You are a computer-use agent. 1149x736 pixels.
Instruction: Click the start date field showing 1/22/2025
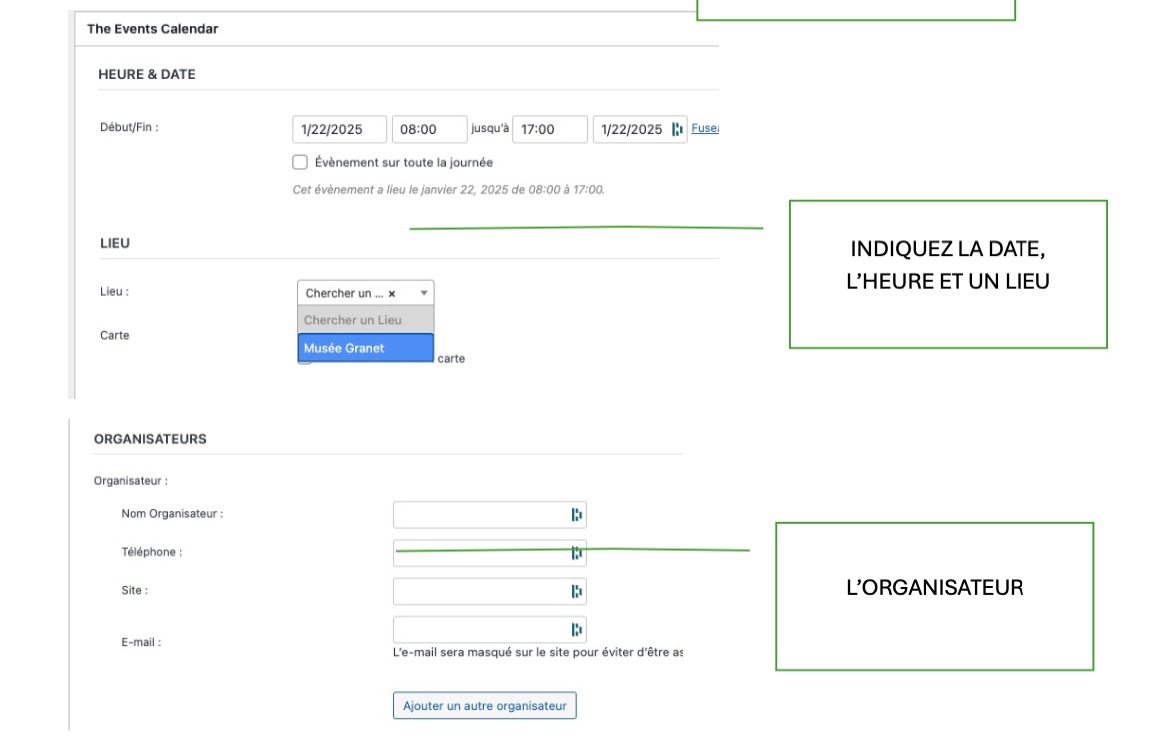click(x=339, y=130)
